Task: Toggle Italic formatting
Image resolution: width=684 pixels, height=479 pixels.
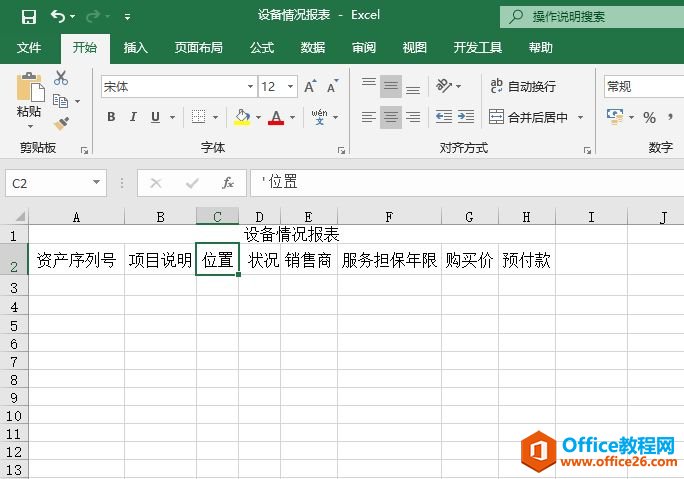Action: [133, 117]
